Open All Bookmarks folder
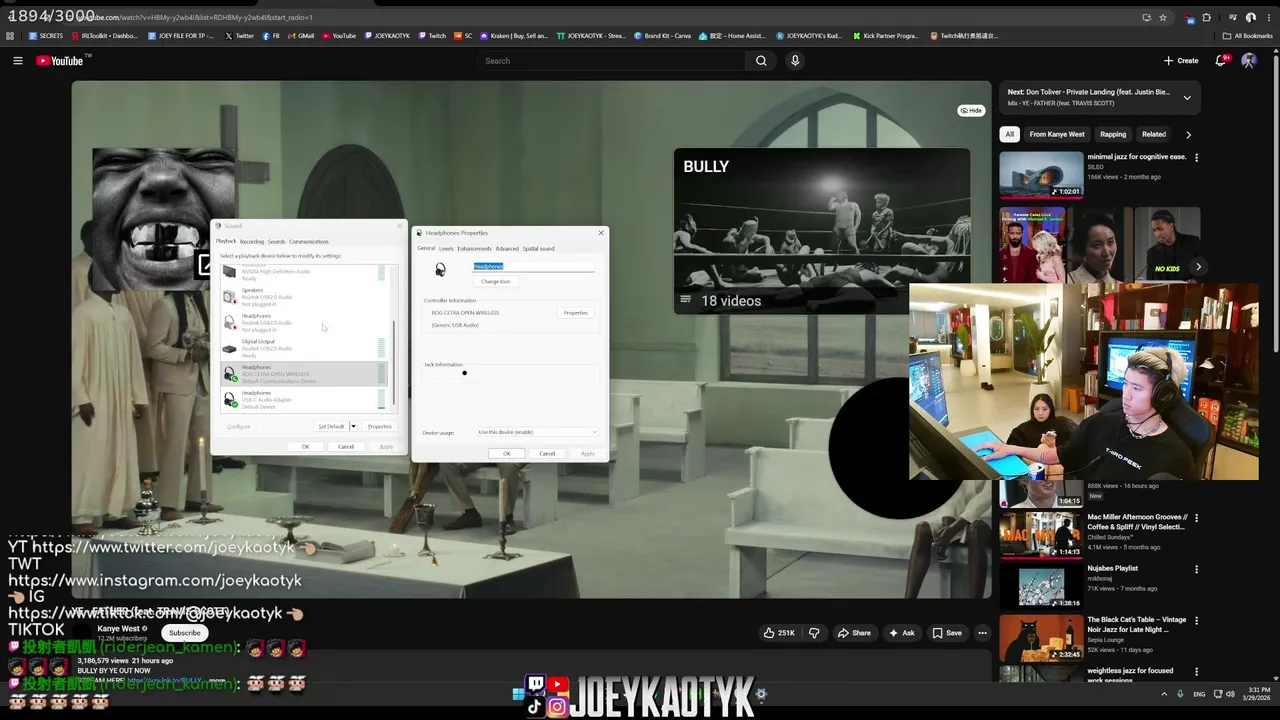This screenshot has width=1280, height=720. pos(1248,36)
